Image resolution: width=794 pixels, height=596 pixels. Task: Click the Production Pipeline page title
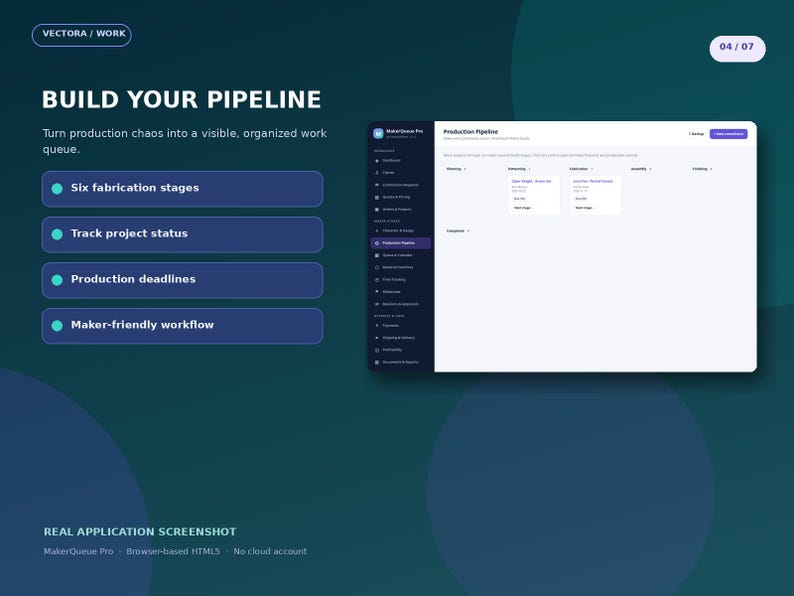pos(470,132)
